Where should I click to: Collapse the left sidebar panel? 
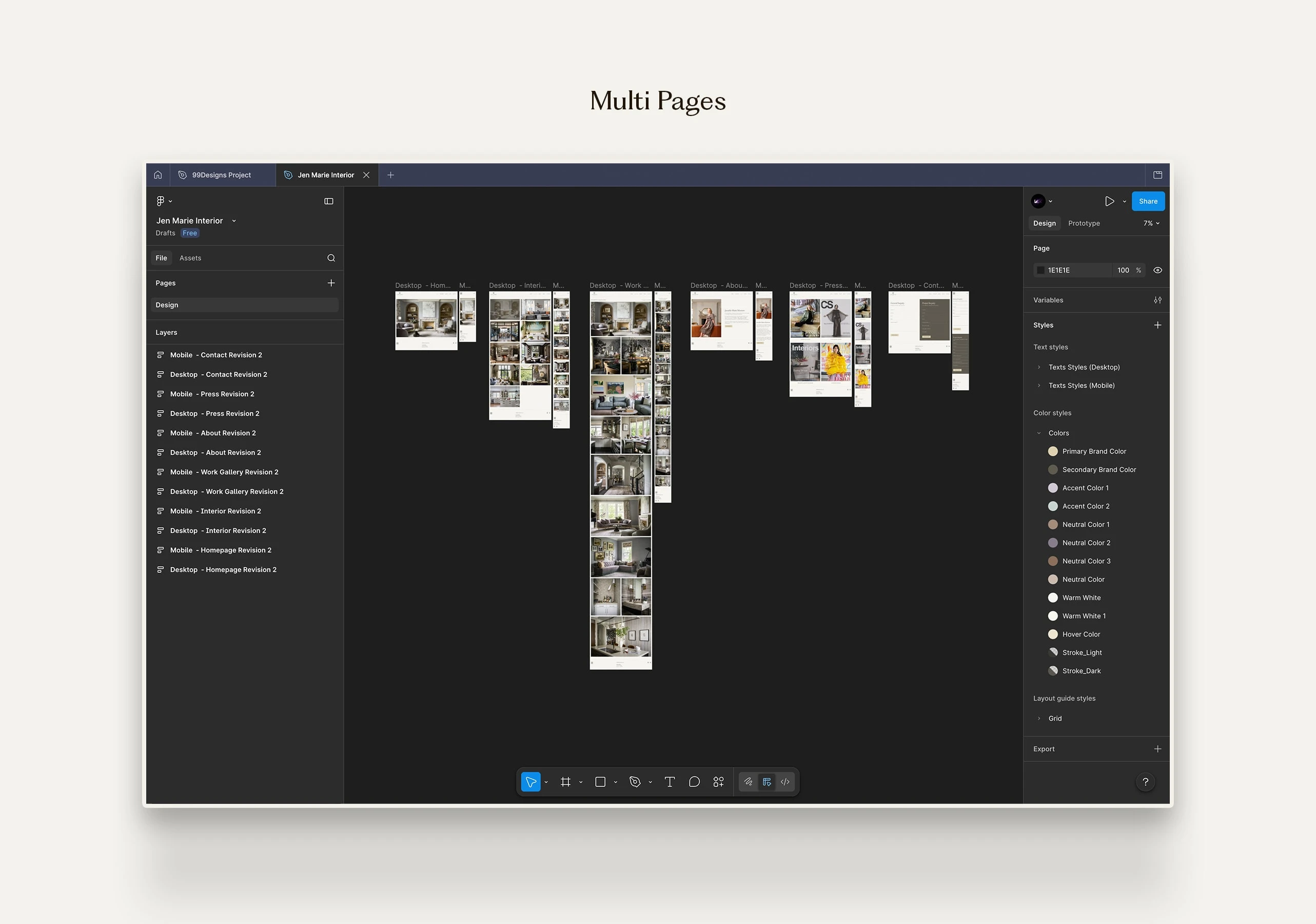328,201
